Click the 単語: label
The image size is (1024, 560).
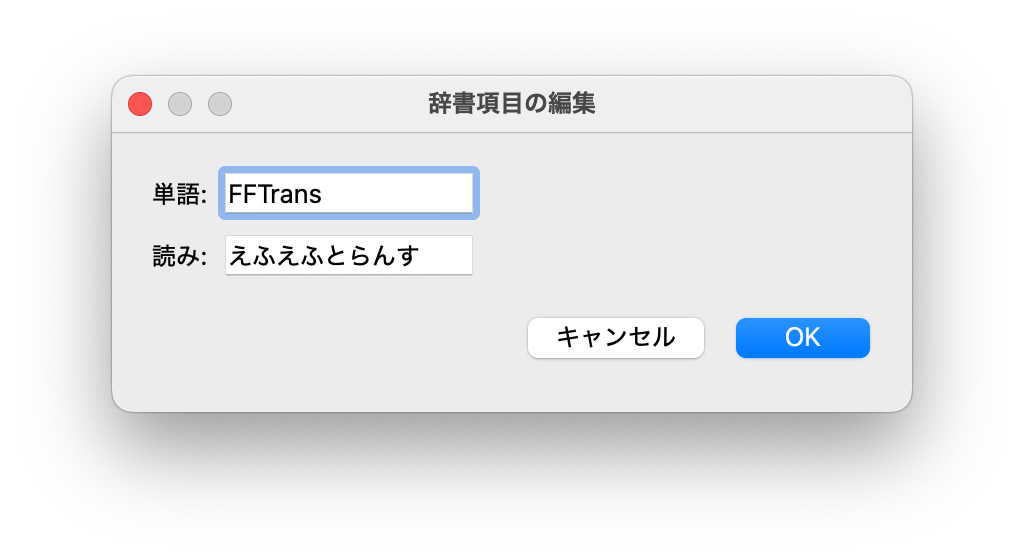[180, 194]
